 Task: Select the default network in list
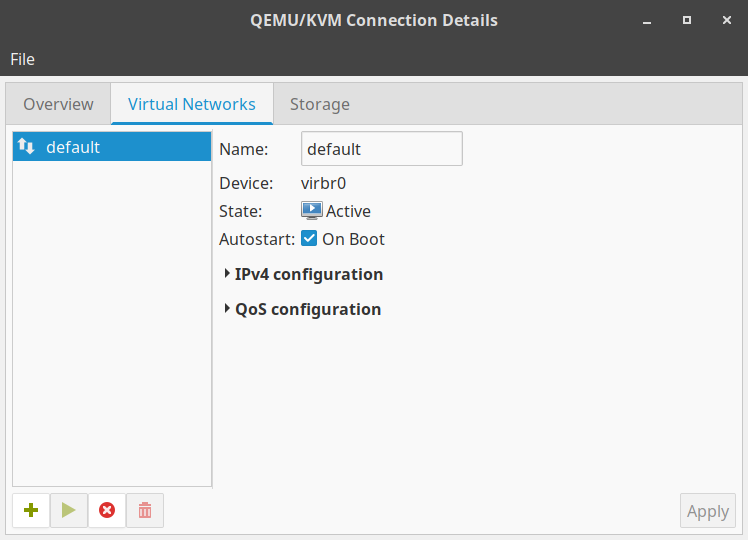coord(112,147)
